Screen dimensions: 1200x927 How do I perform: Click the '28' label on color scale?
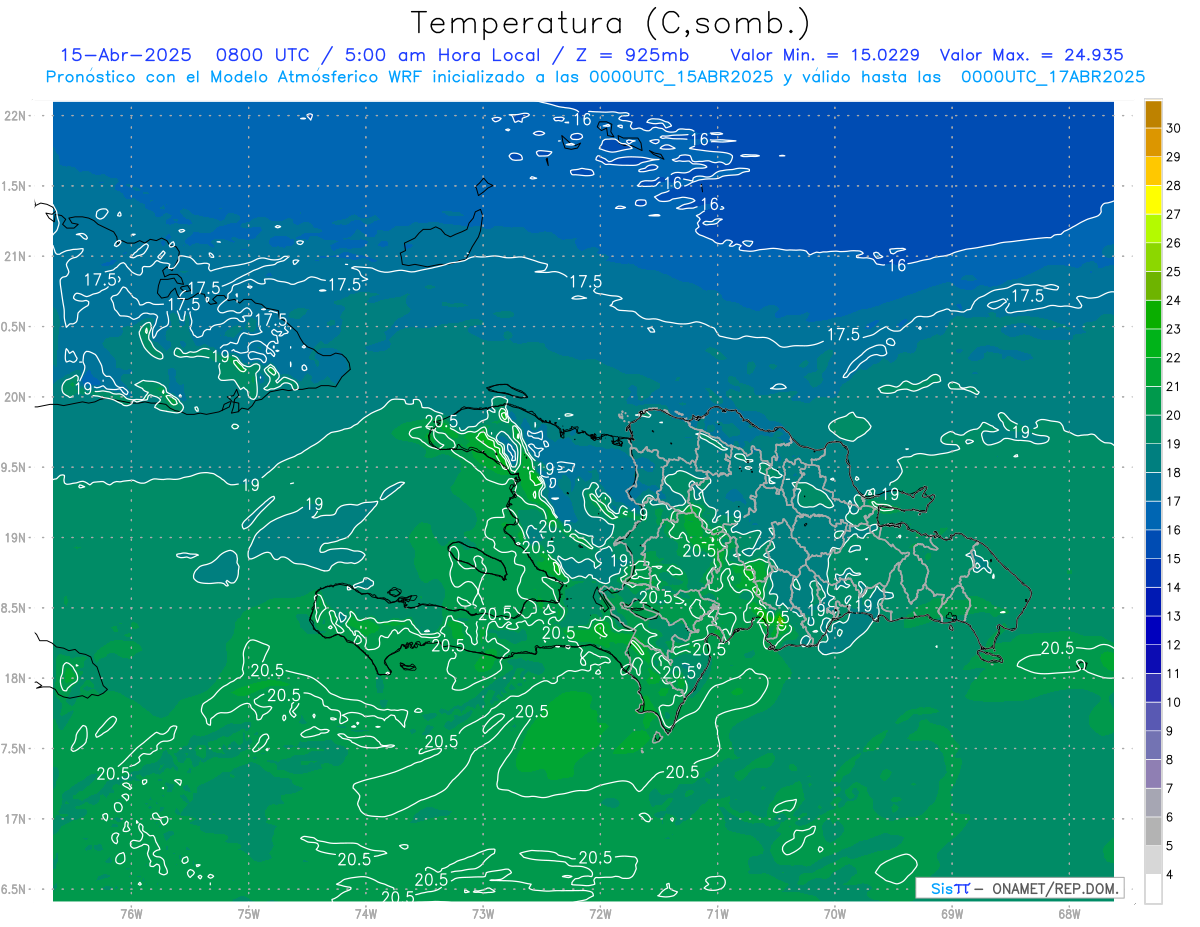tap(1173, 185)
